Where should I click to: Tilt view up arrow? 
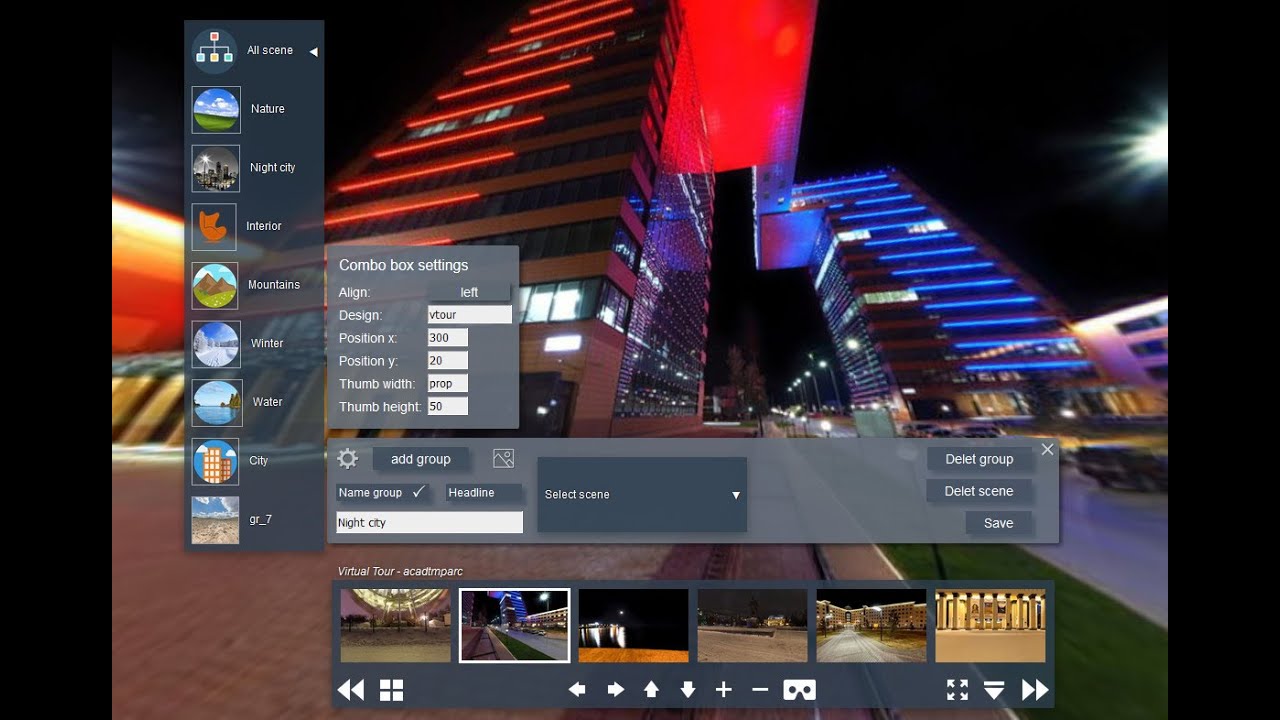pos(651,690)
